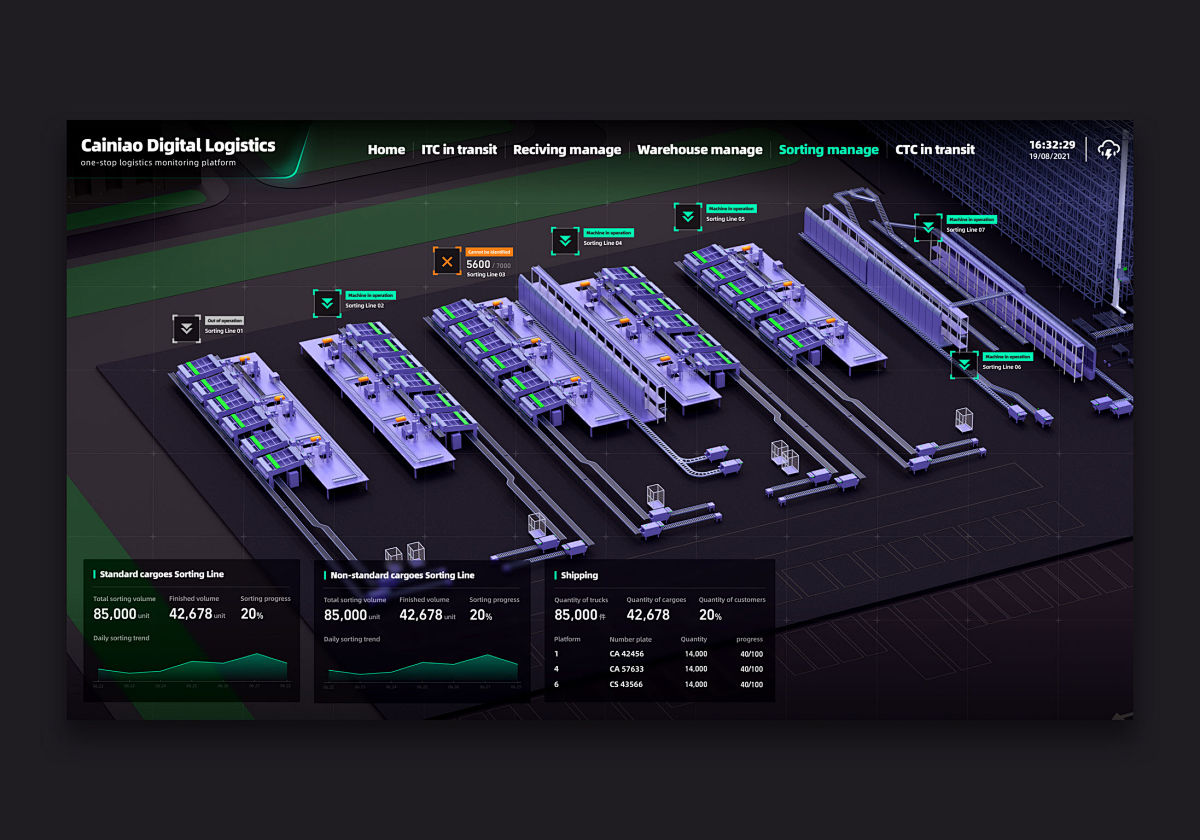The image size is (1200, 840).
Task: Click progress 40/100 in the CA 42456 row
Action: 751,654
